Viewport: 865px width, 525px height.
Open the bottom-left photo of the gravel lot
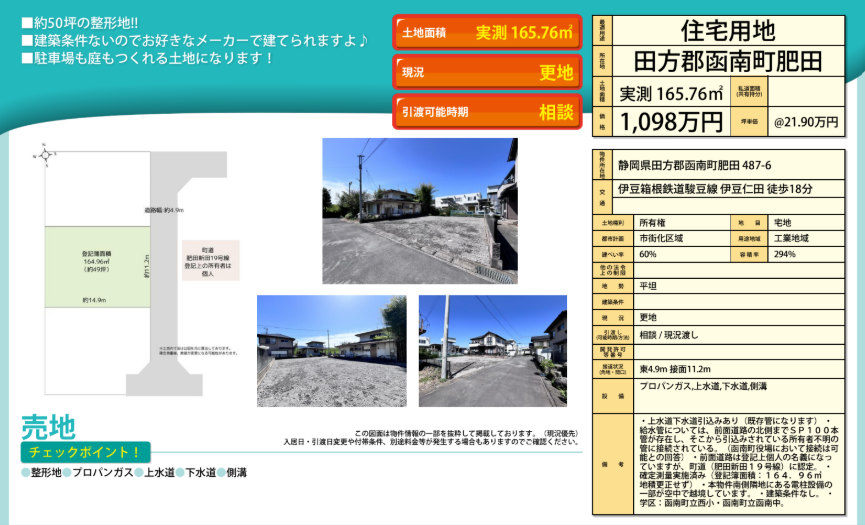coord(331,350)
